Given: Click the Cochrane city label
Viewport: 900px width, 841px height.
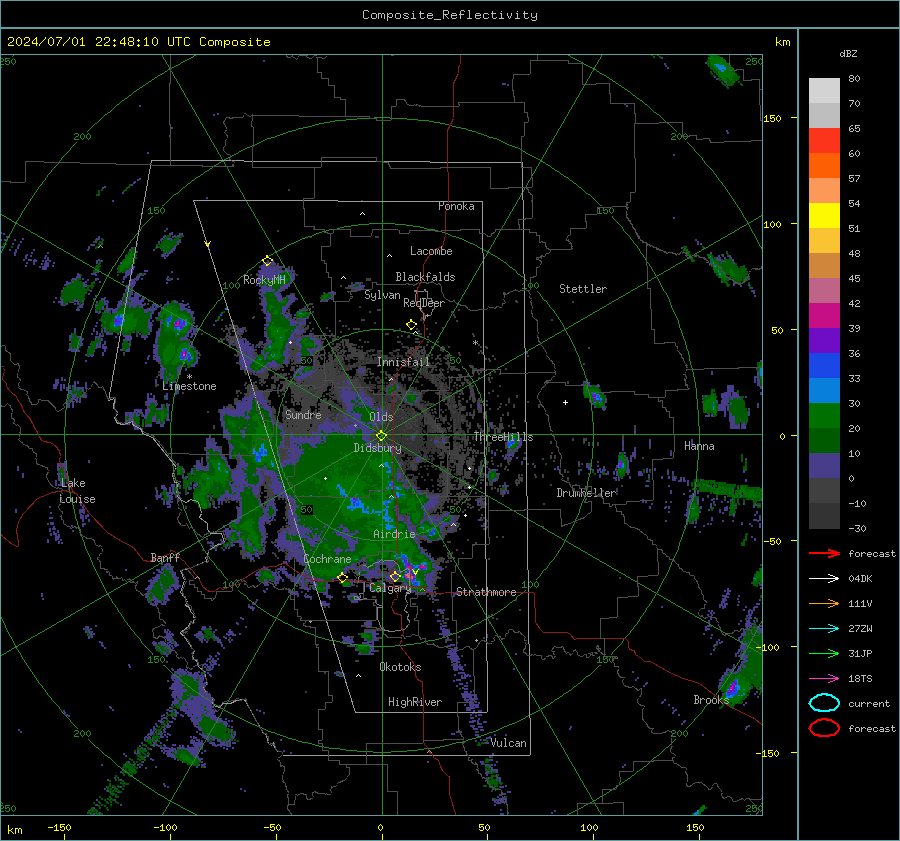Looking at the screenshot, I should 327,559.
